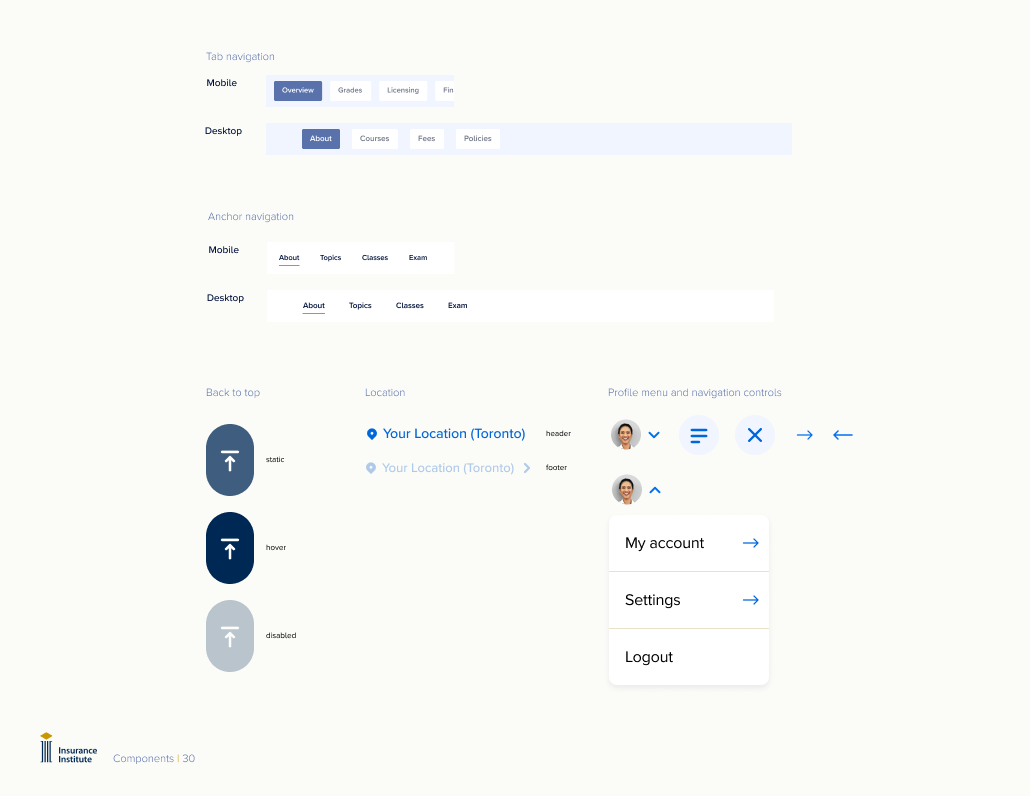Click the chevron after footer location
The height and width of the screenshot is (796, 1030).
pos(527,468)
